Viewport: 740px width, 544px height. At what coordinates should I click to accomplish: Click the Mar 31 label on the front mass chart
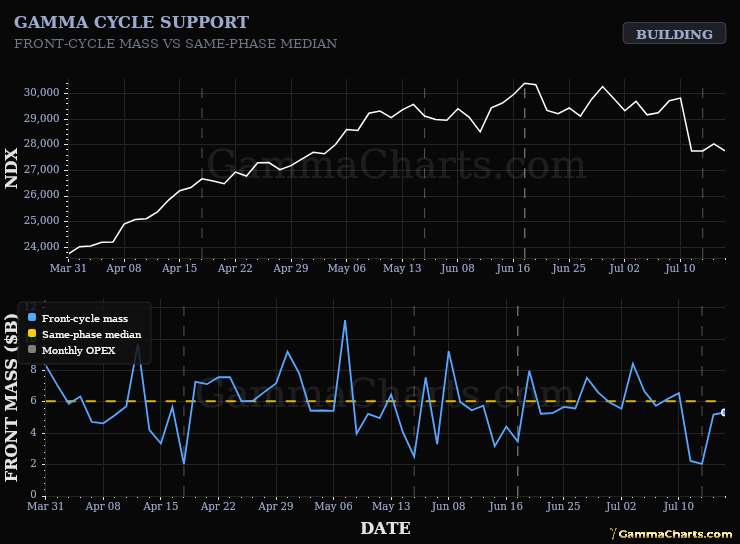pos(45,506)
